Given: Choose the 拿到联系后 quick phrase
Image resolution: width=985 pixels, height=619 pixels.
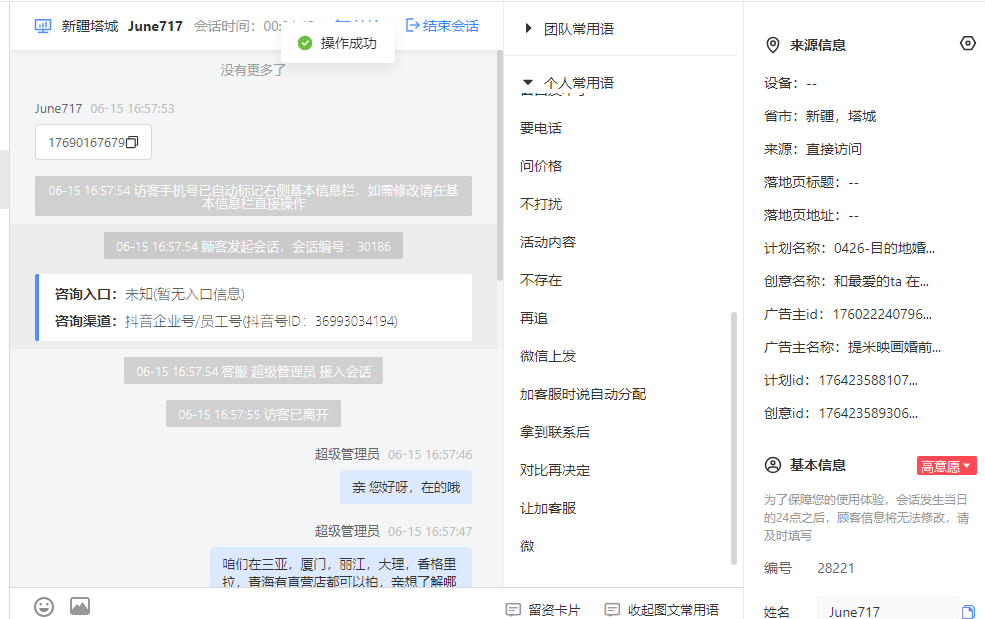Looking at the screenshot, I should tap(555, 432).
